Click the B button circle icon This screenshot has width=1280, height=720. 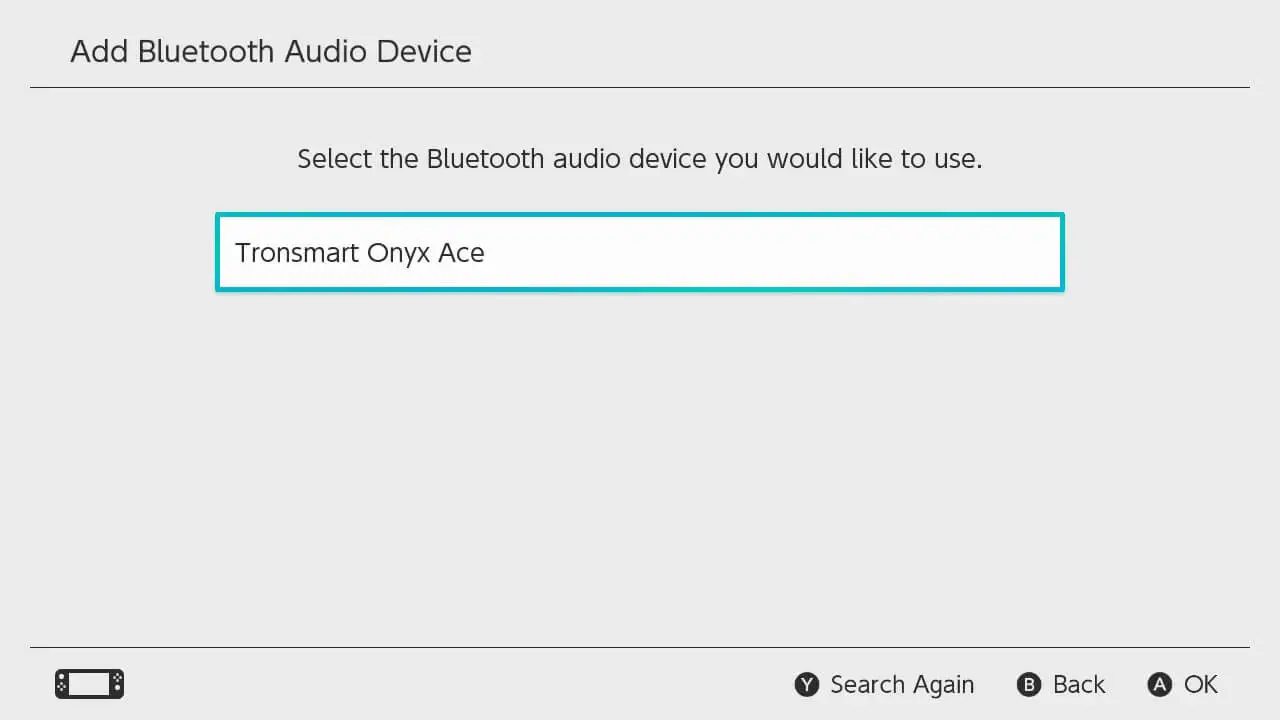click(x=1029, y=685)
